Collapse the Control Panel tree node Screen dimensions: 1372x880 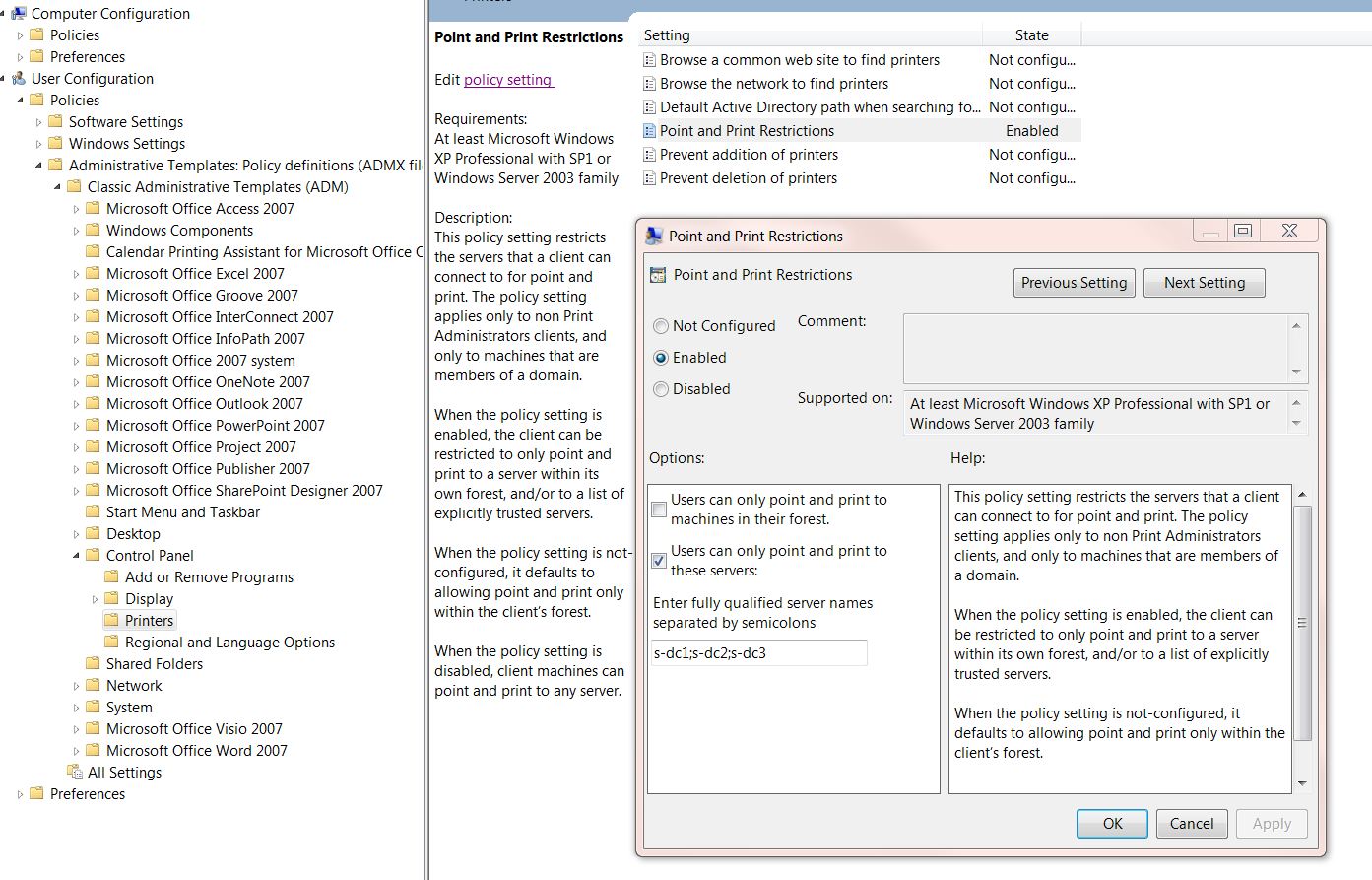point(76,556)
